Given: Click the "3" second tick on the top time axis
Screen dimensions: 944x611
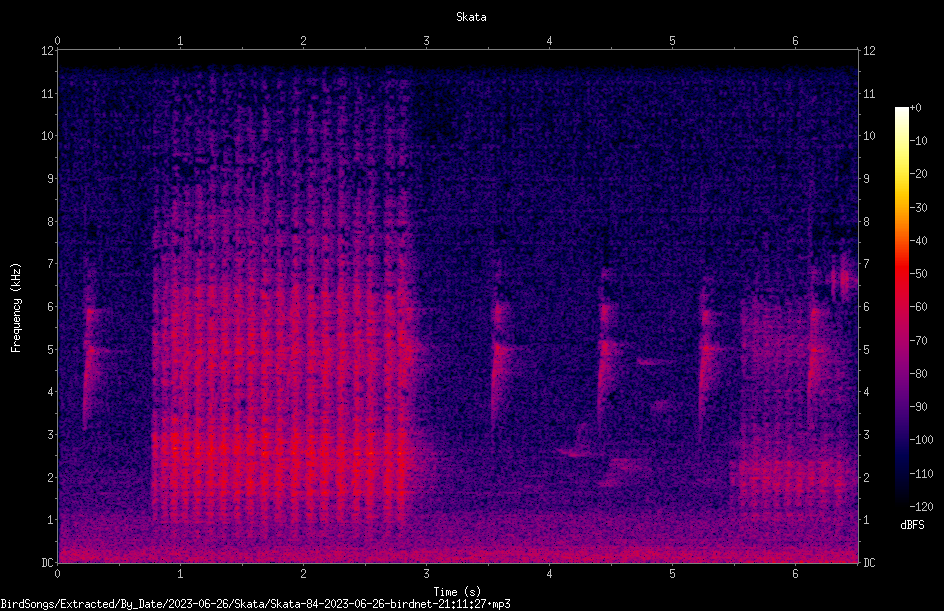Looking at the screenshot, I should pyautogui.click(x=426, y=41).
